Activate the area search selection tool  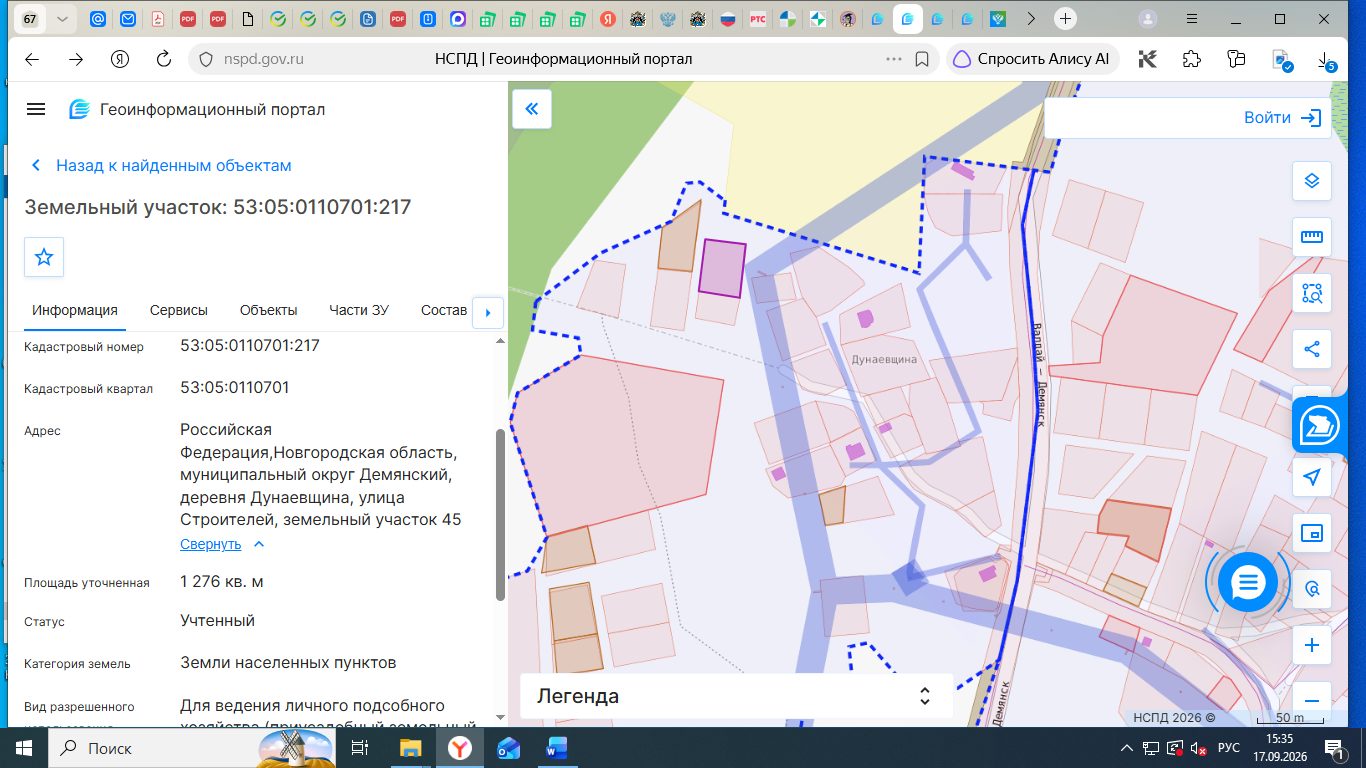(1312, 293)
